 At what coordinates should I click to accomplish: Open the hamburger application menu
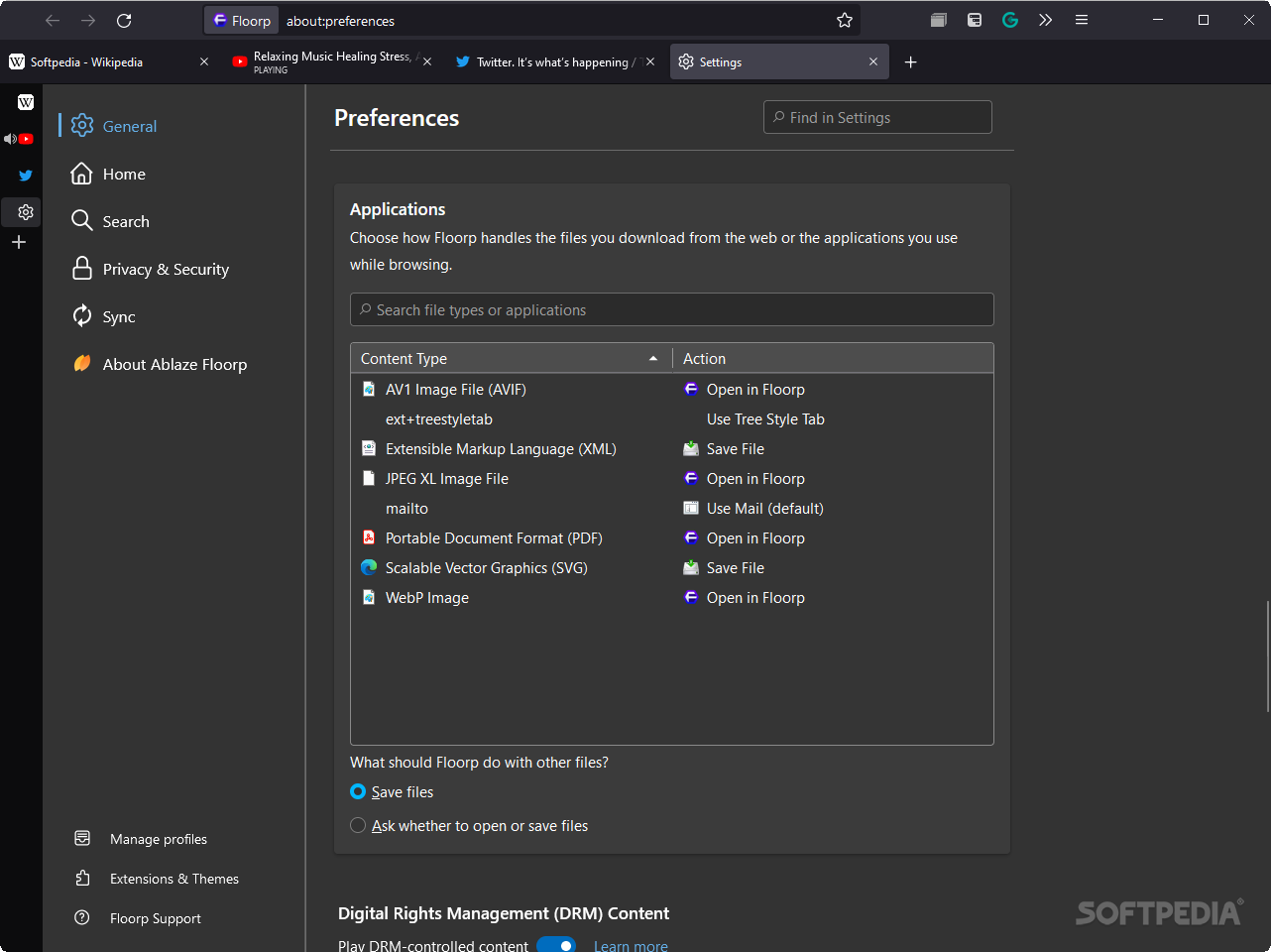click(1082, 20)
